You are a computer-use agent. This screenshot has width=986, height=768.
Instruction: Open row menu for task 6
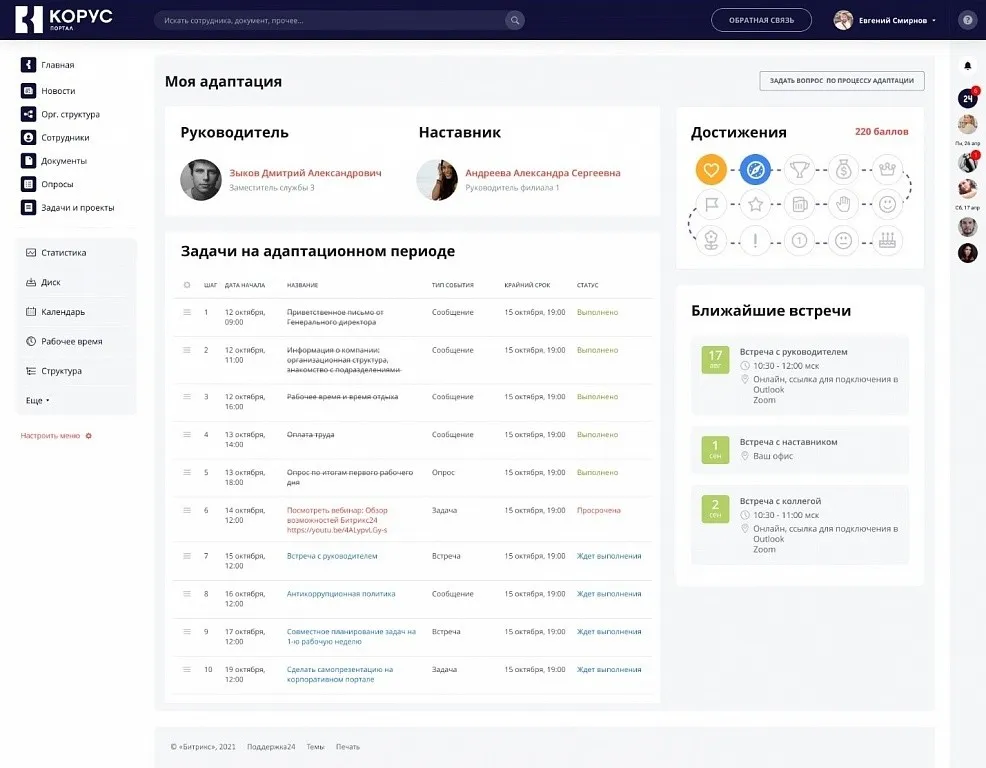pyautogui.click(x=187, y=510)
